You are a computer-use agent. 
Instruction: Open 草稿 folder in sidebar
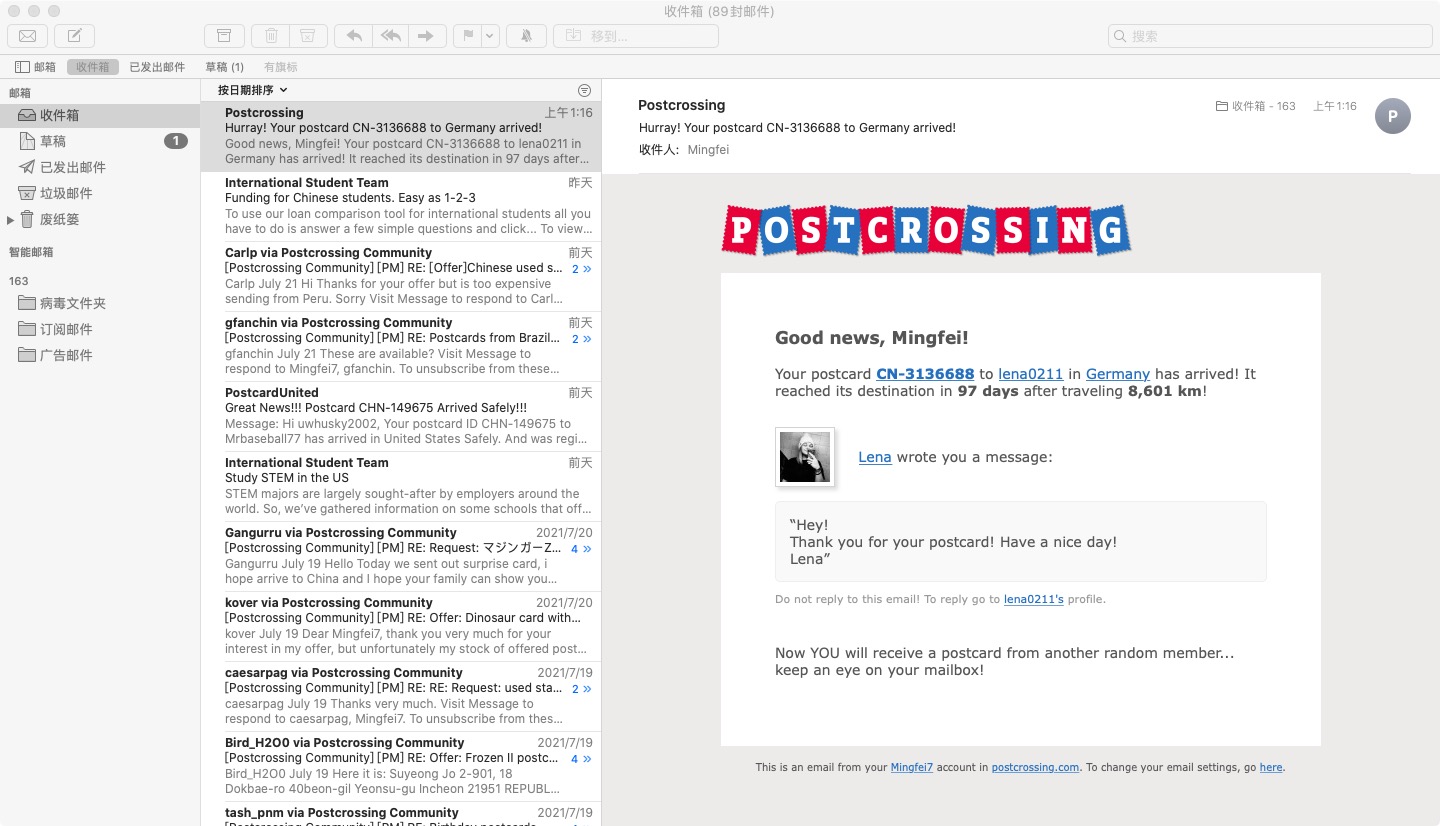[100, 141]
